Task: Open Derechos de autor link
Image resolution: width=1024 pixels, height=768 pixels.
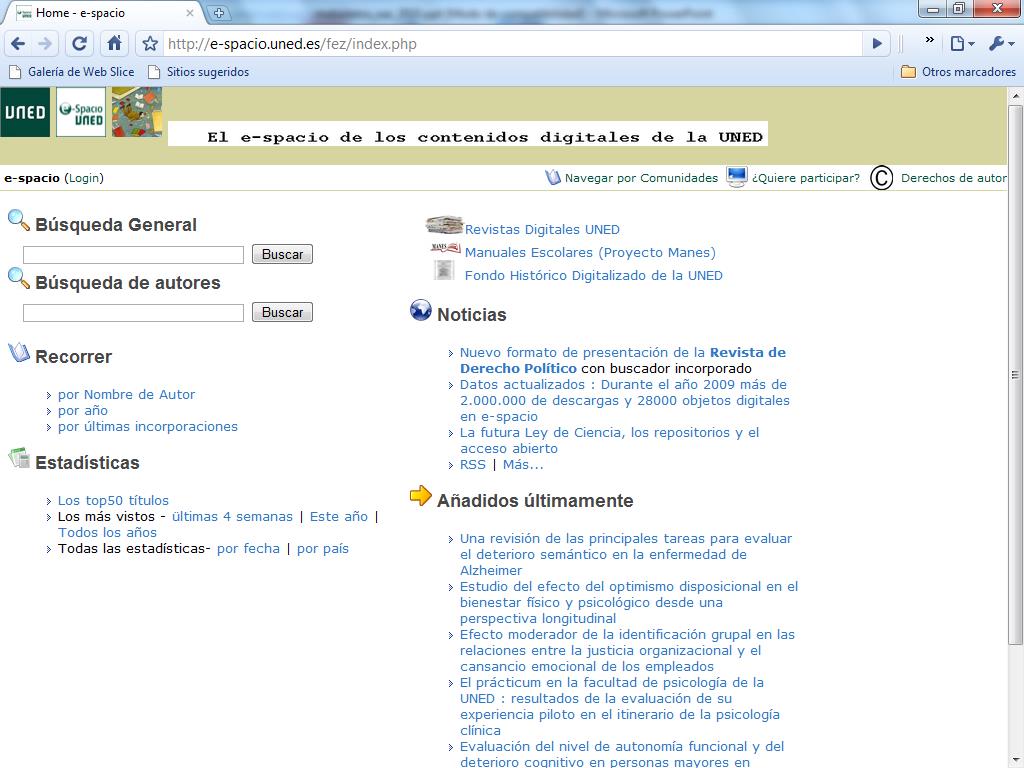Action: [x=953, y=178]
